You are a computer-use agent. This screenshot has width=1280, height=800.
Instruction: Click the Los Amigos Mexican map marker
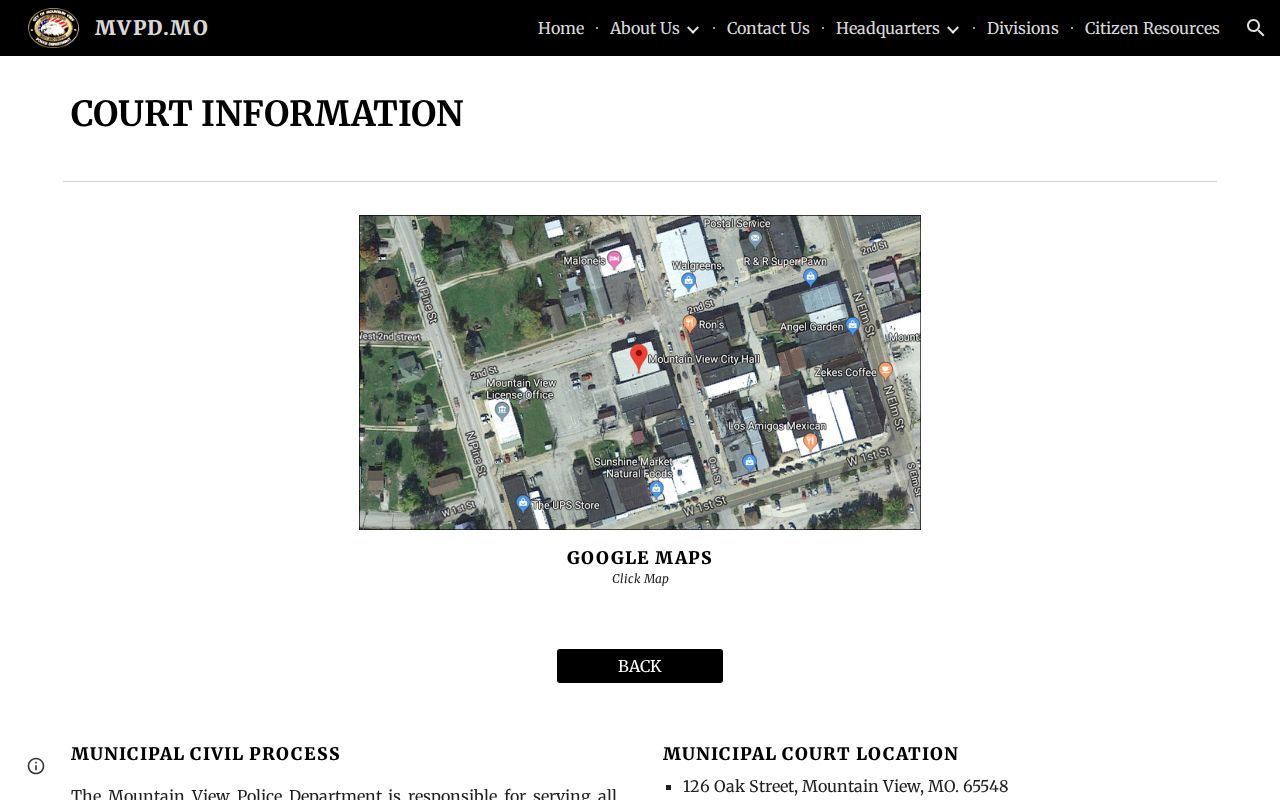point(810,441)
